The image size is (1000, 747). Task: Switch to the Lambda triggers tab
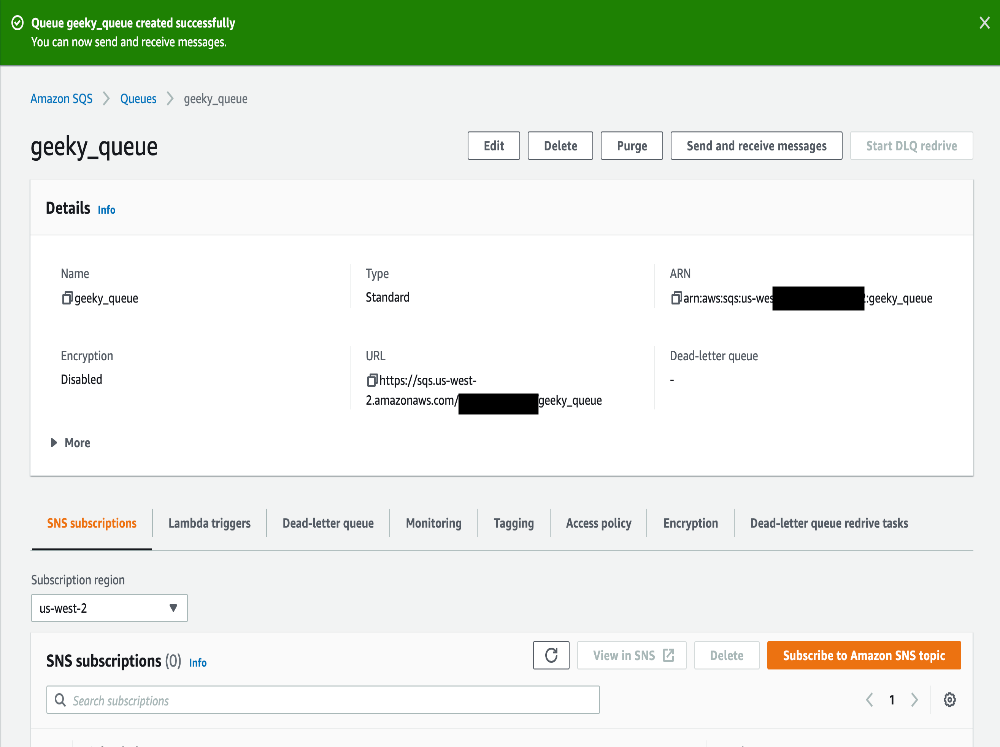coord(209,523)
